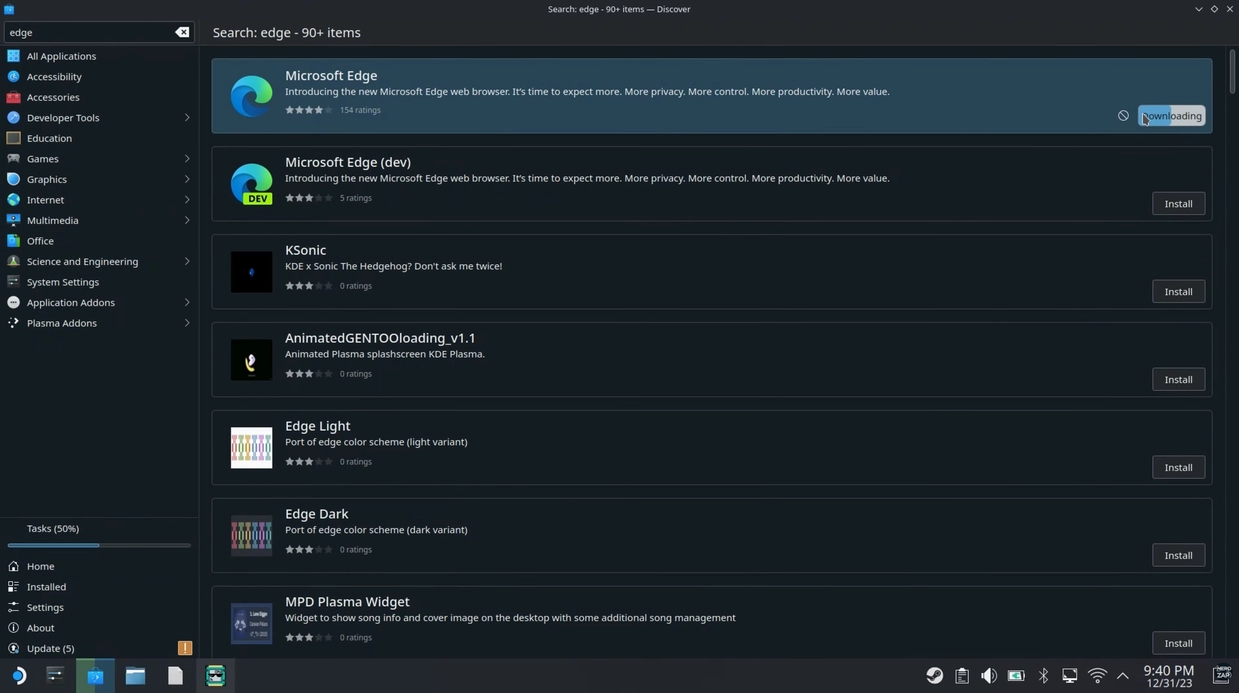Go to the Update (5) section
The image size is (1239, 693).
point(50,648)
